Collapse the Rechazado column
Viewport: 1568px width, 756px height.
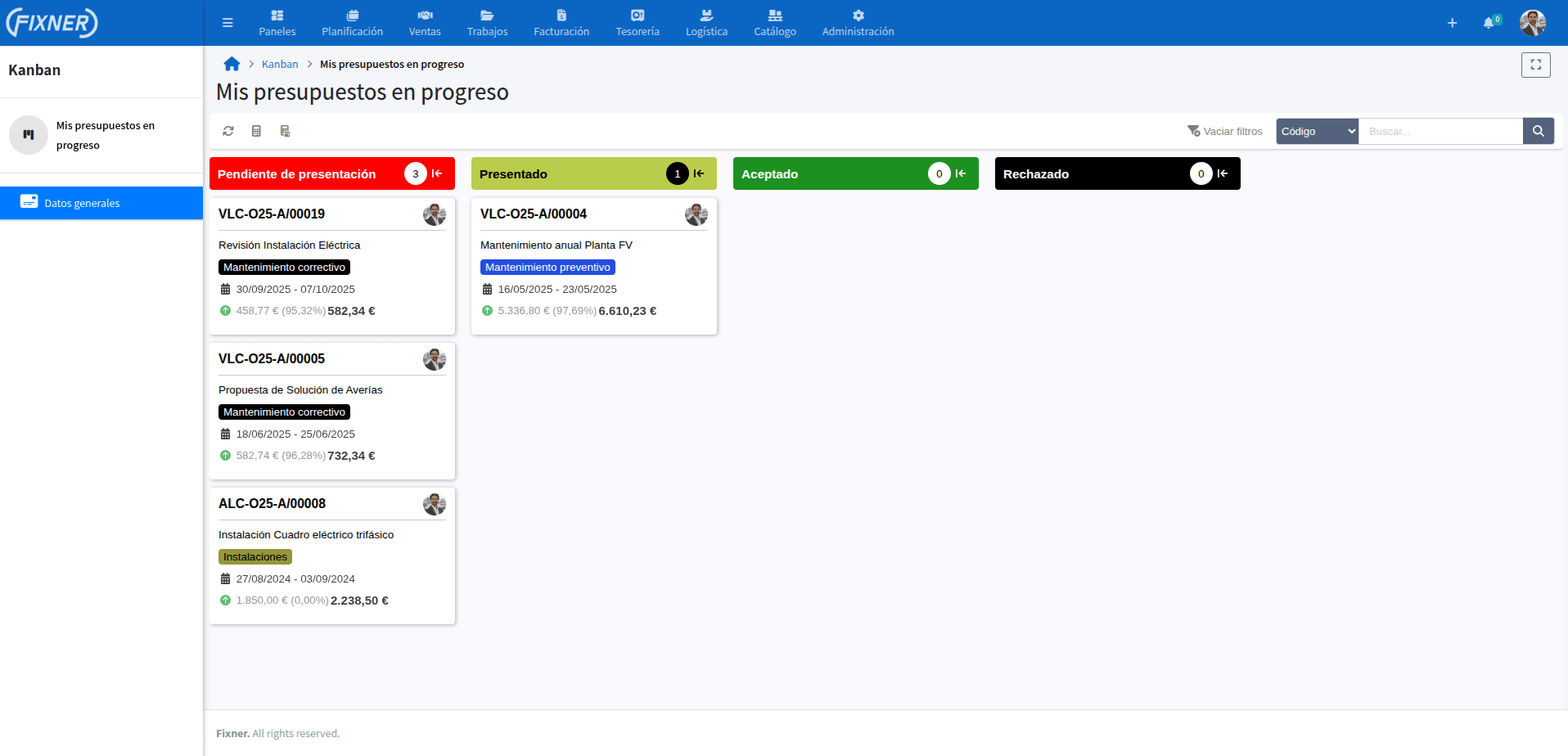tap(1223, 173)
